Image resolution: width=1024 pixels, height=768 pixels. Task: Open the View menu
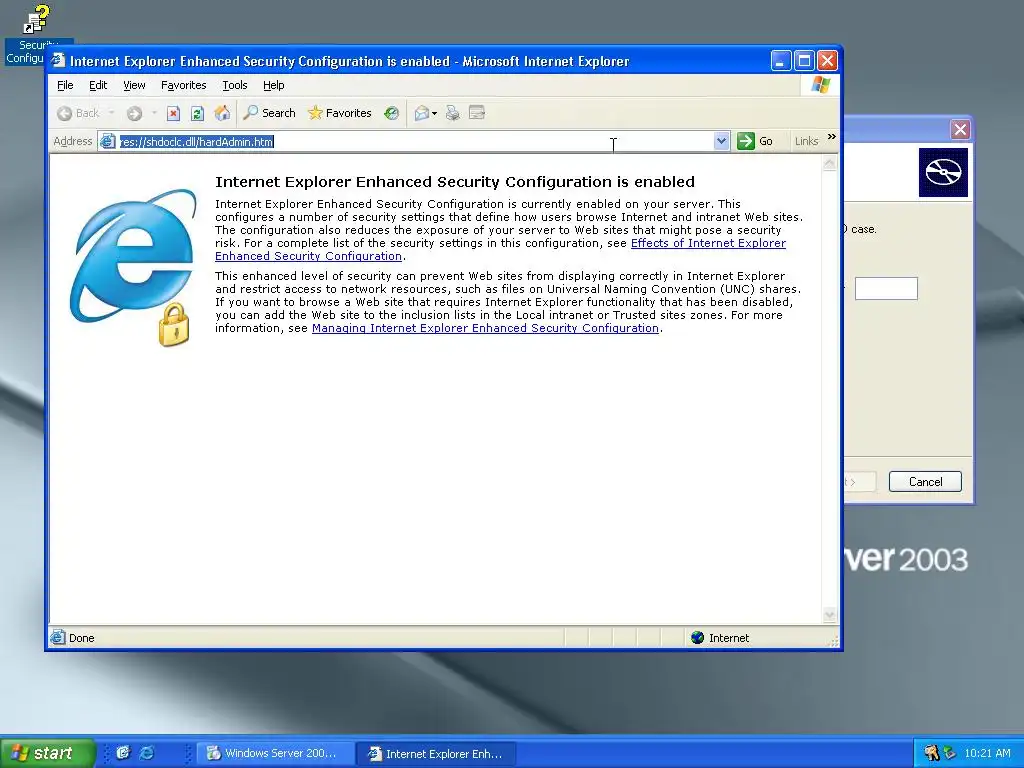134,85
